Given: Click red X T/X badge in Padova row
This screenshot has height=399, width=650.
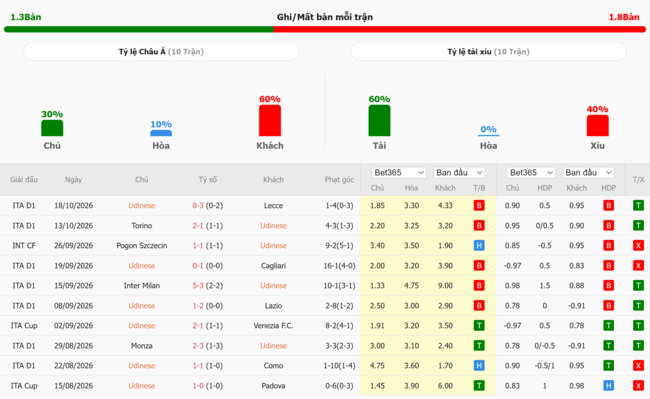Looking at the screenshot, I should [638, 386].
